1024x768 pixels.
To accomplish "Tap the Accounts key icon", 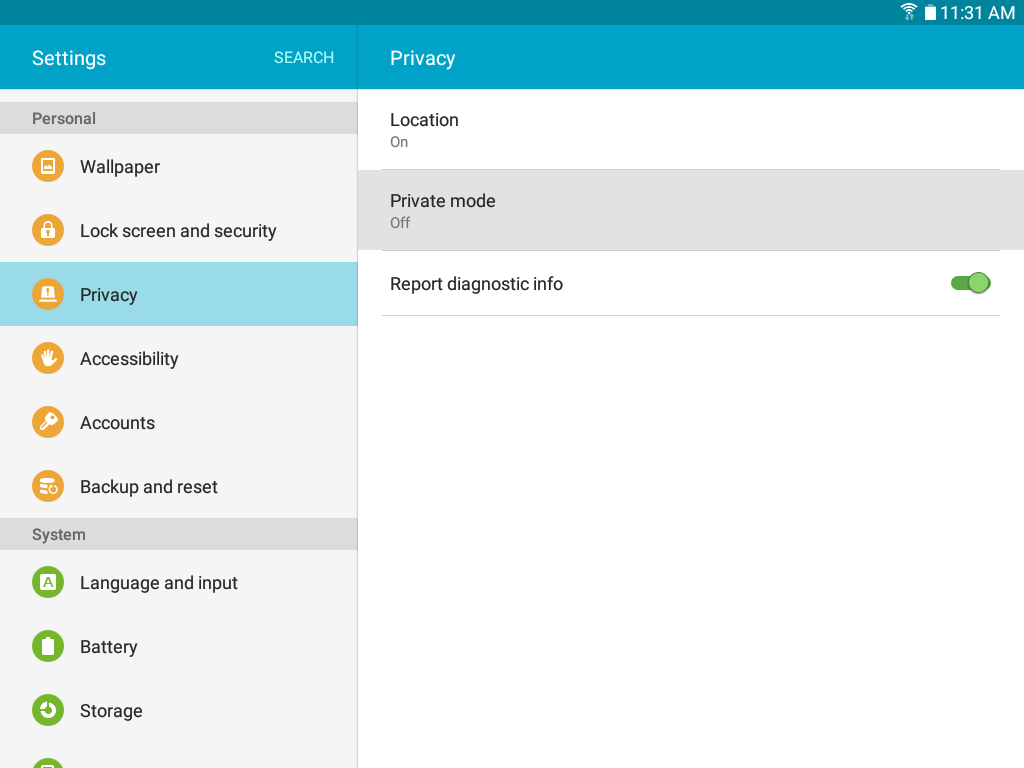I will pyautogui.click(x=48, y=423).
